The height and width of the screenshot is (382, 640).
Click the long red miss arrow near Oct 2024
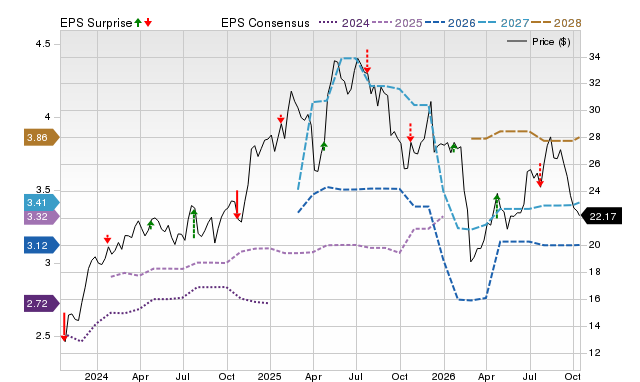(x=237, y=204)
